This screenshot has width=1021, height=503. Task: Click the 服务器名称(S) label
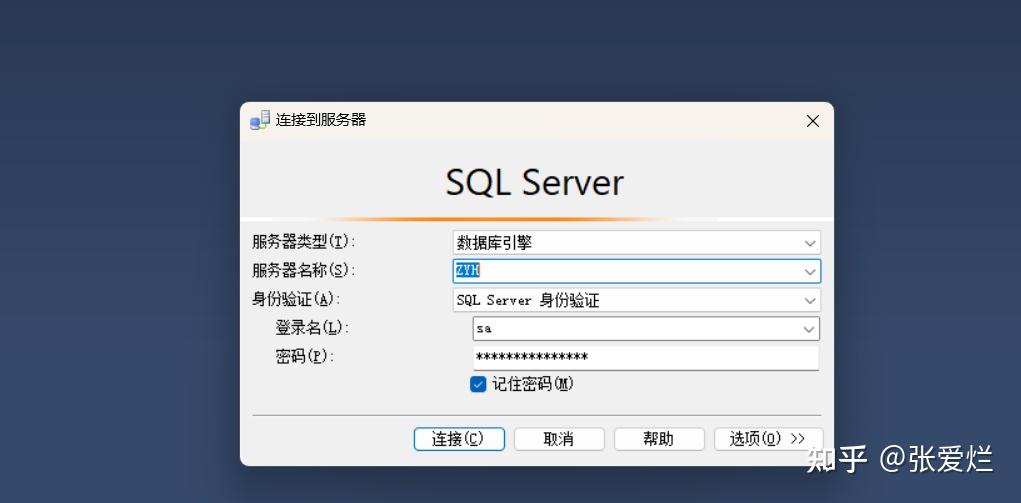coord(304,270)
